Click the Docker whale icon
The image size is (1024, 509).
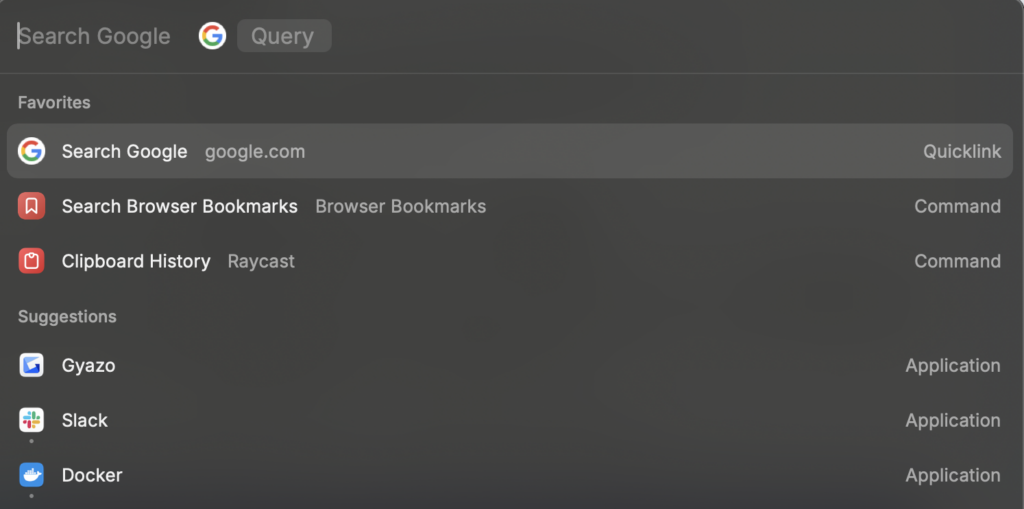coord(32,475)
